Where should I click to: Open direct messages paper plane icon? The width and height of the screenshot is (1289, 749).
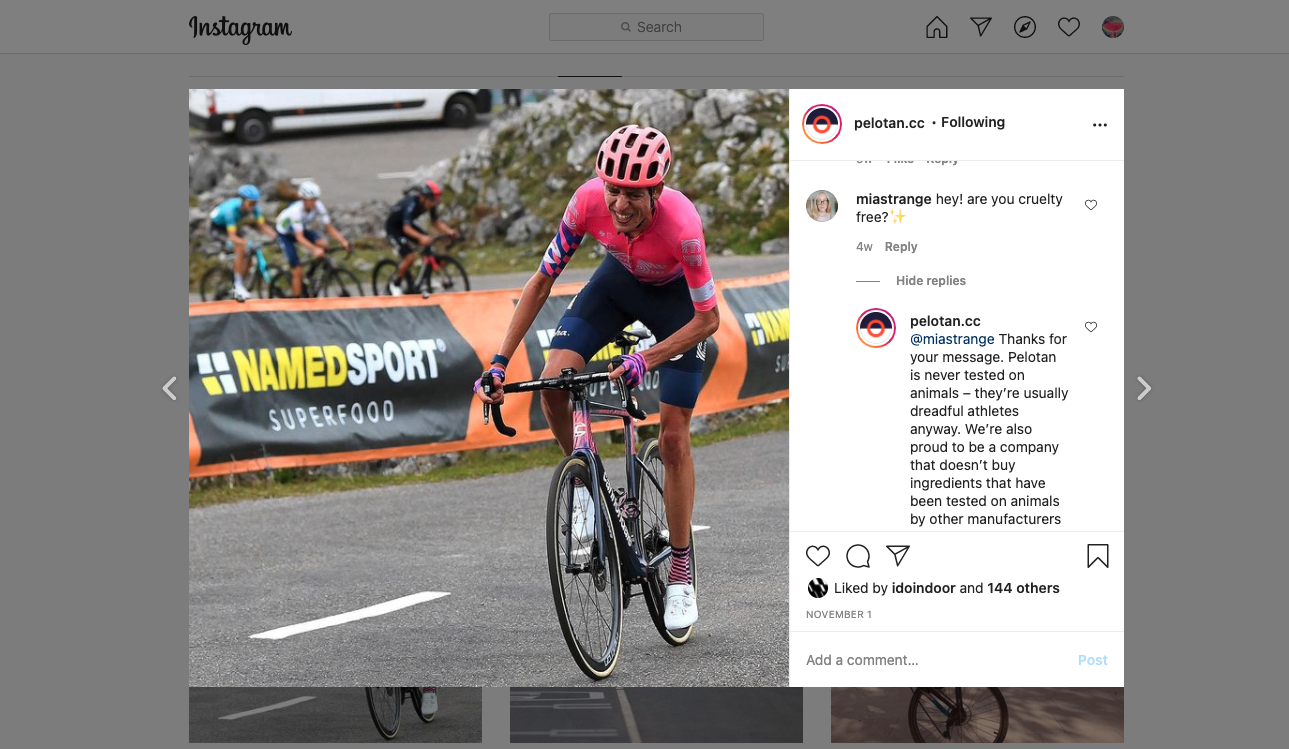click(981, 27)
